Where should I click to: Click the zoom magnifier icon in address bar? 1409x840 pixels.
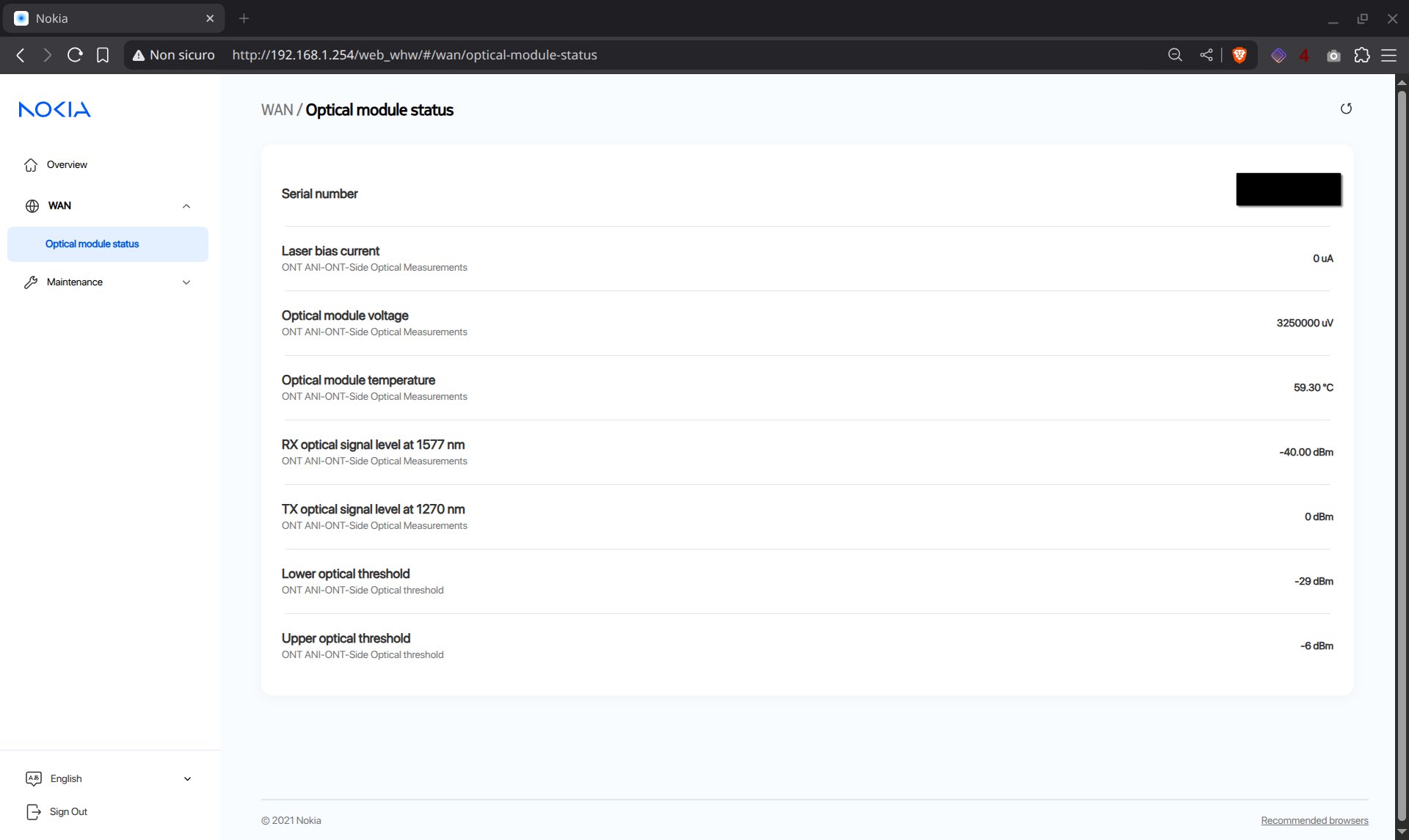1175,56
